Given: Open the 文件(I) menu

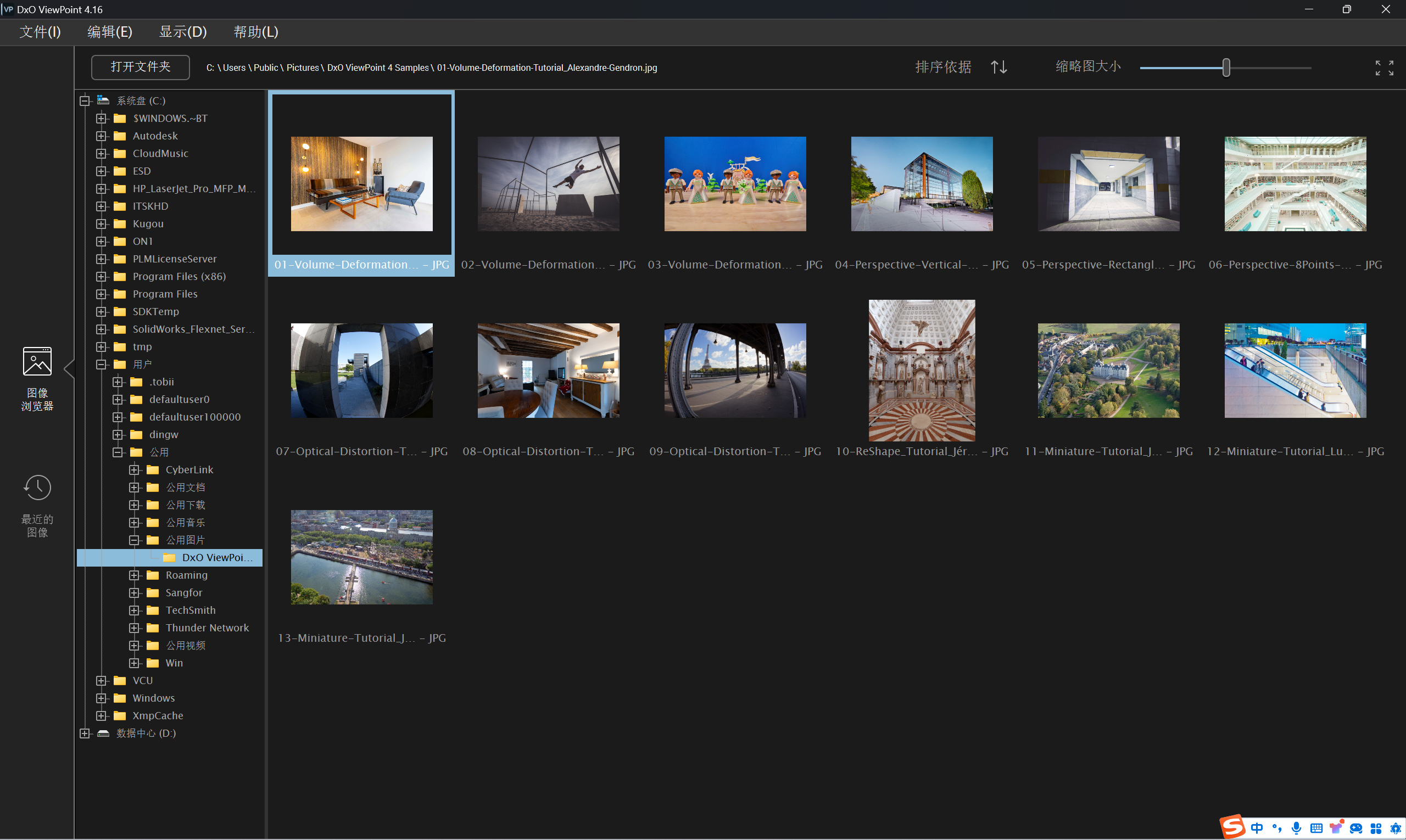Looking at the screenshot, I should 40,32.
